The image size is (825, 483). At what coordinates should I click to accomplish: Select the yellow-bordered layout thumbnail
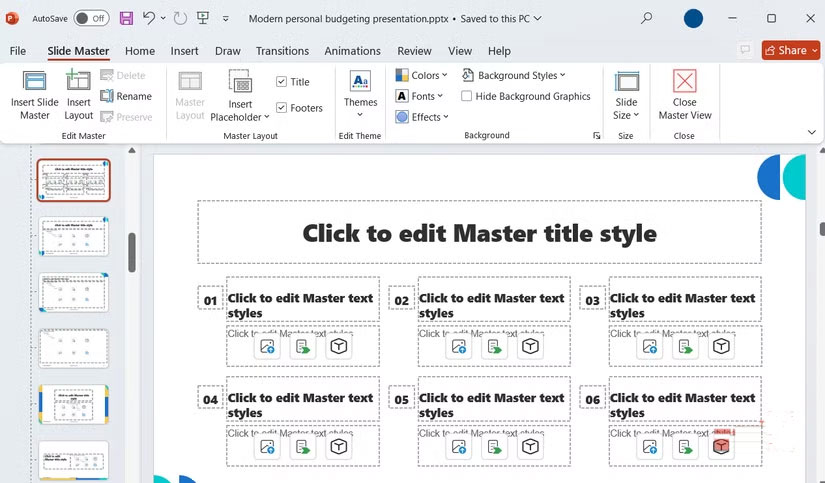[x=73, y=404]
